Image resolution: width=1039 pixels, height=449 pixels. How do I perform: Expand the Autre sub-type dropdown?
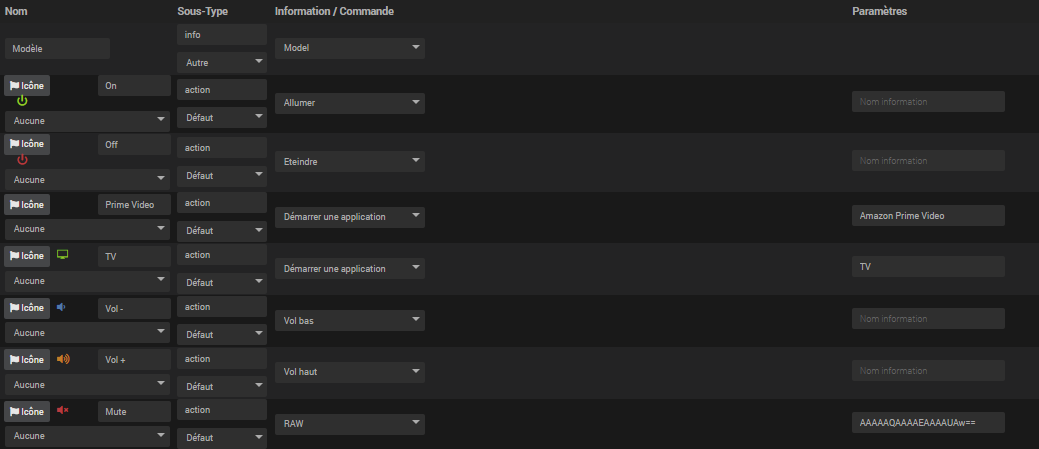(x=221, y=62)
